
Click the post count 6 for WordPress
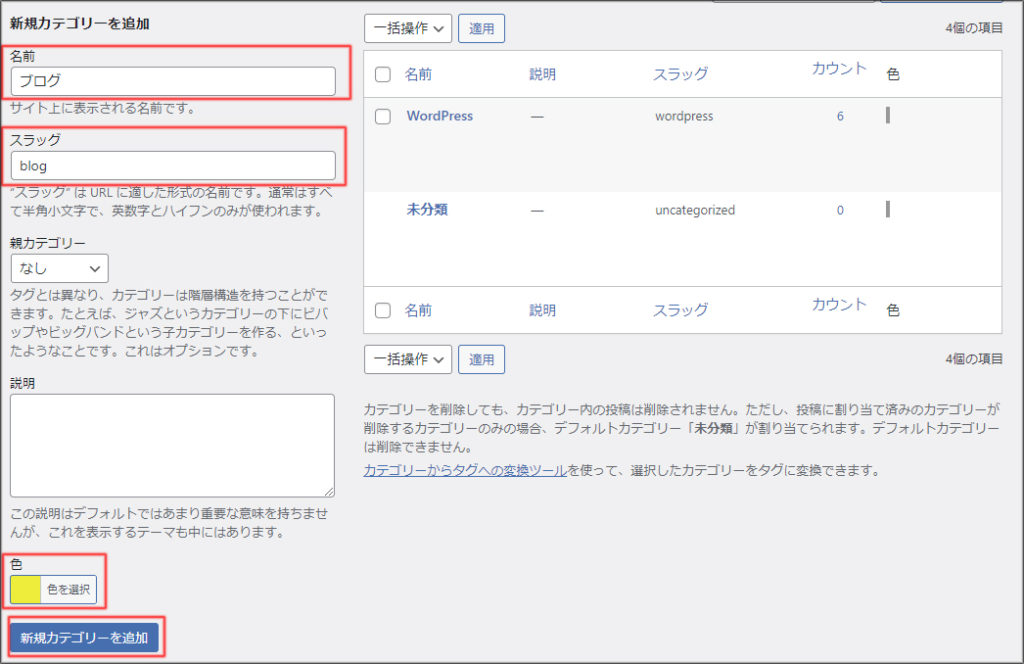[x=840, y=116]
